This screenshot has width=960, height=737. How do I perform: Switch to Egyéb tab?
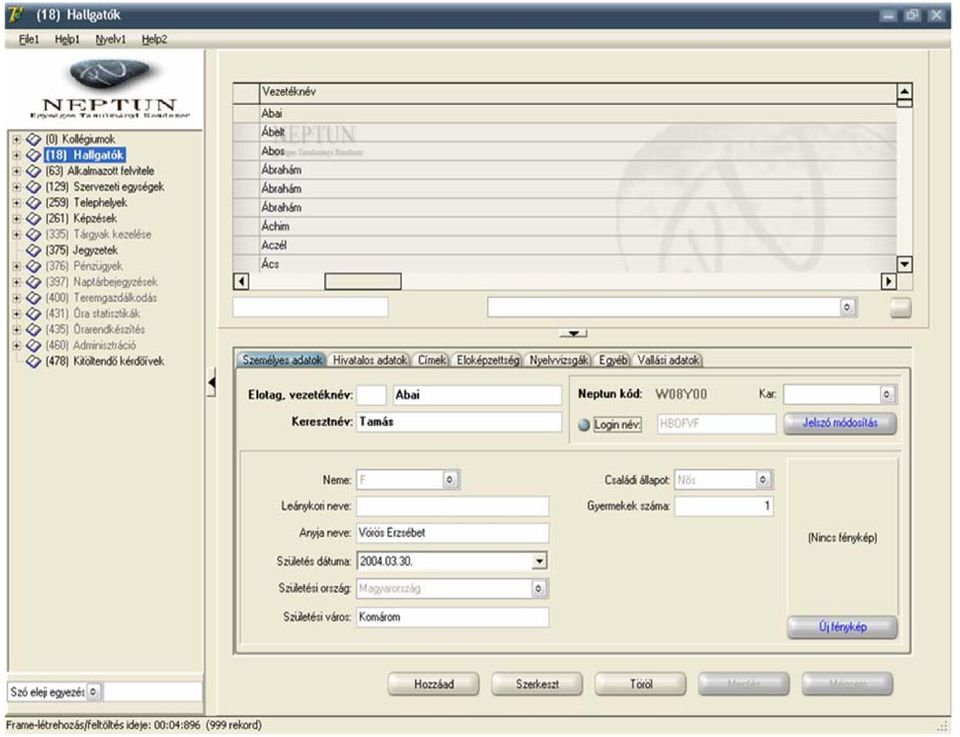(613, 361)
